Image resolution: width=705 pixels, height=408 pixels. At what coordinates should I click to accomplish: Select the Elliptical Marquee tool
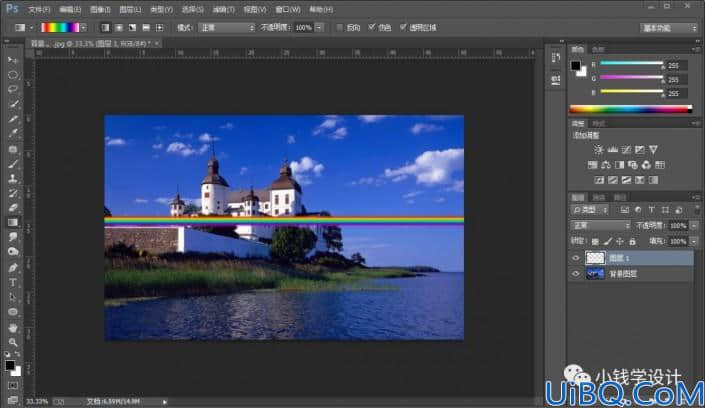(x=13, y=75)
